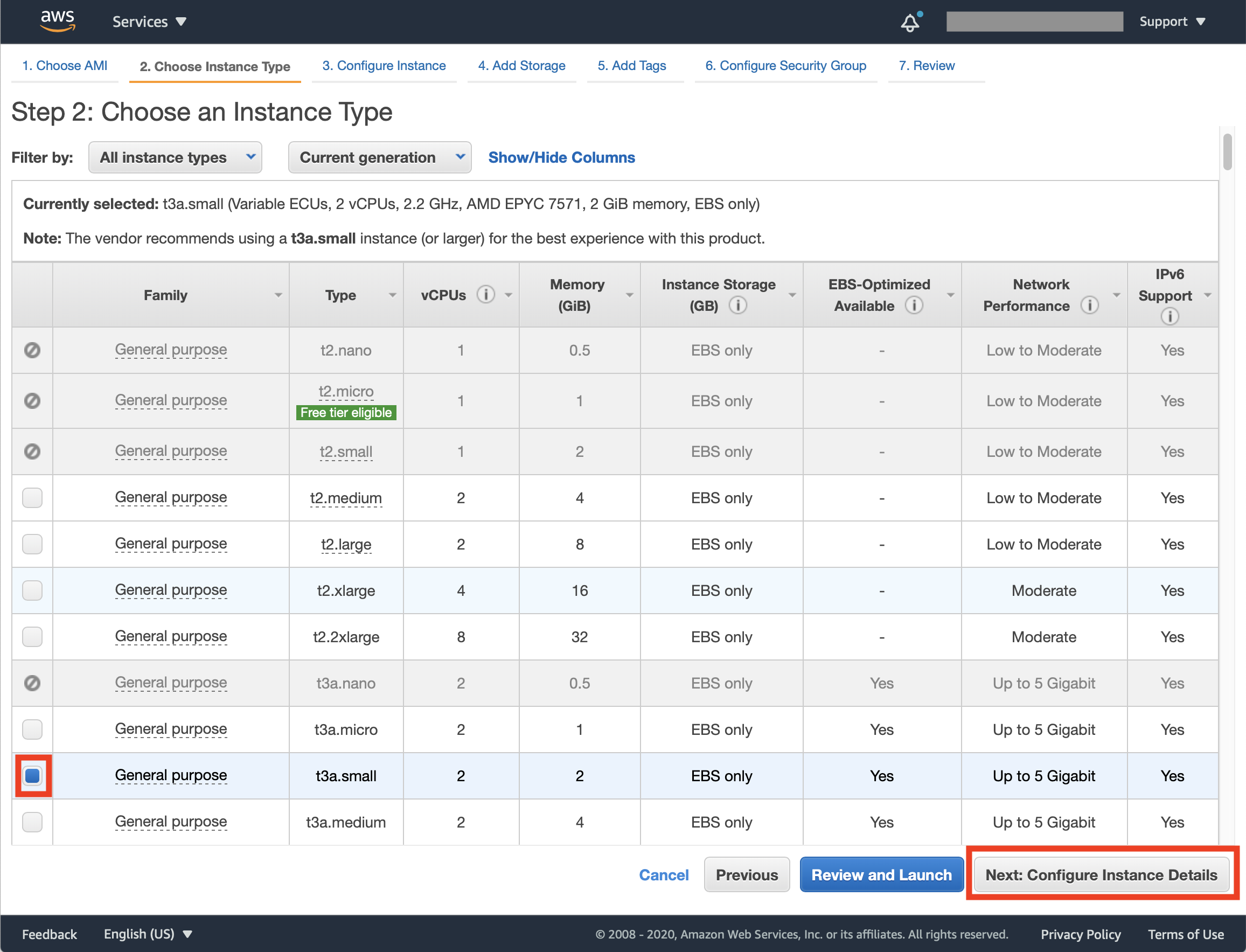The image size is (1246, 952).
Task: Click the Previous button
Action: 747,875
